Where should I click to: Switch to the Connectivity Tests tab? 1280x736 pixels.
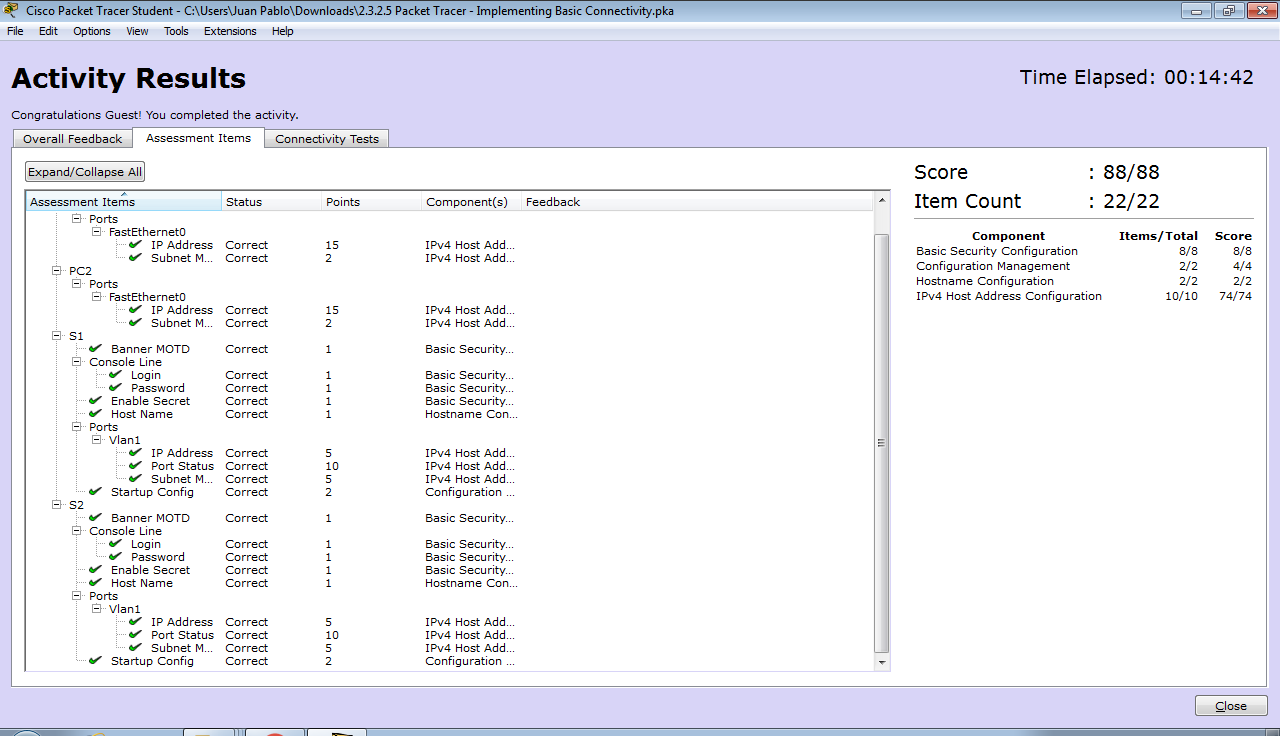(x=327, y=138)
